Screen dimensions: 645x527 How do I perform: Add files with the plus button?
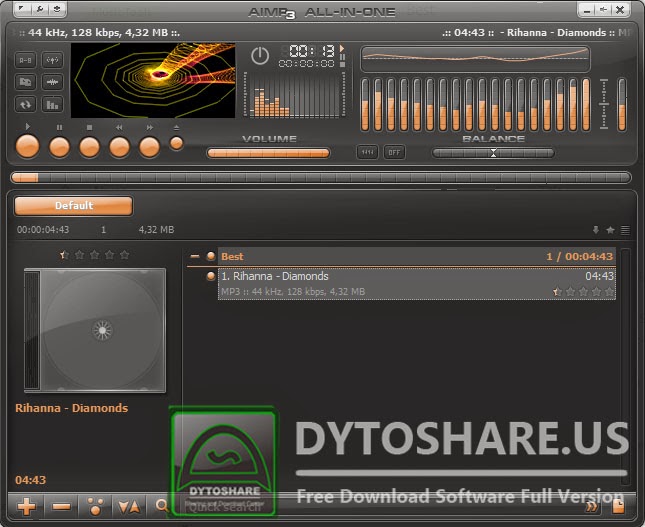27,506
